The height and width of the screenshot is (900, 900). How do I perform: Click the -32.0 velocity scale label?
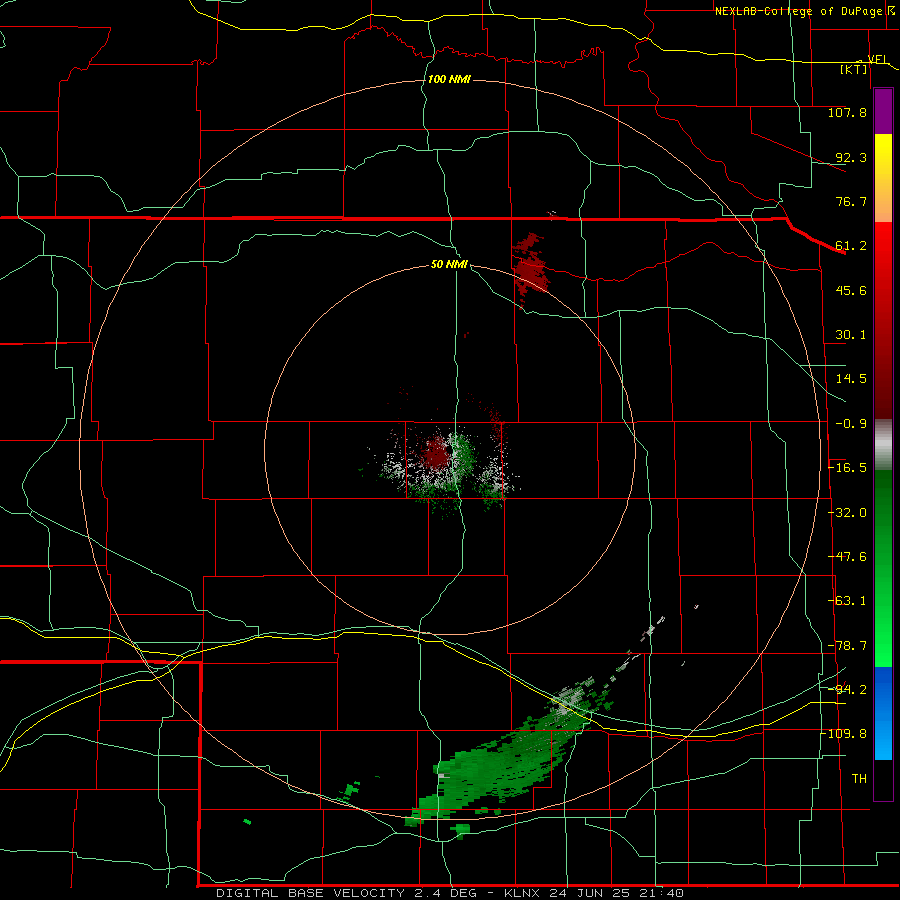pyautogui.click(x=848, y=513)
